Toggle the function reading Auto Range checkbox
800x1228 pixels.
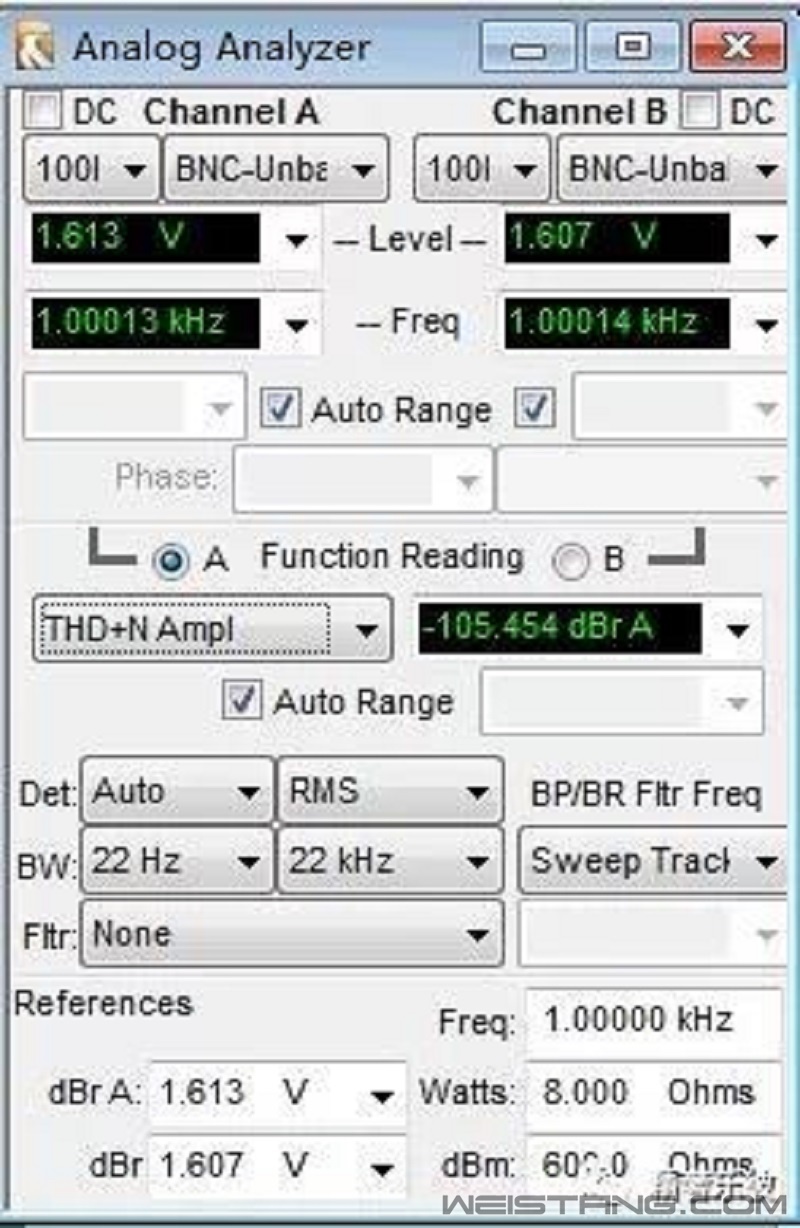pyautogui.click(x=241, y=700)
